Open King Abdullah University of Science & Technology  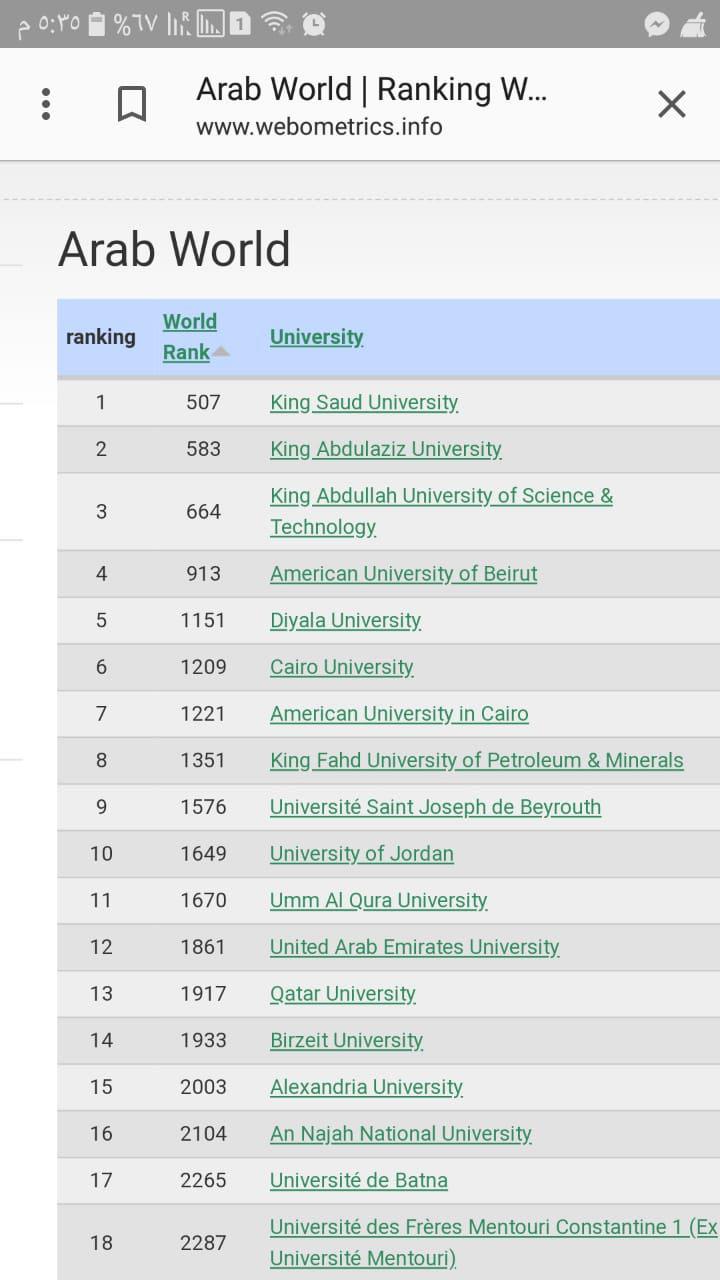[x=441, y=511]
